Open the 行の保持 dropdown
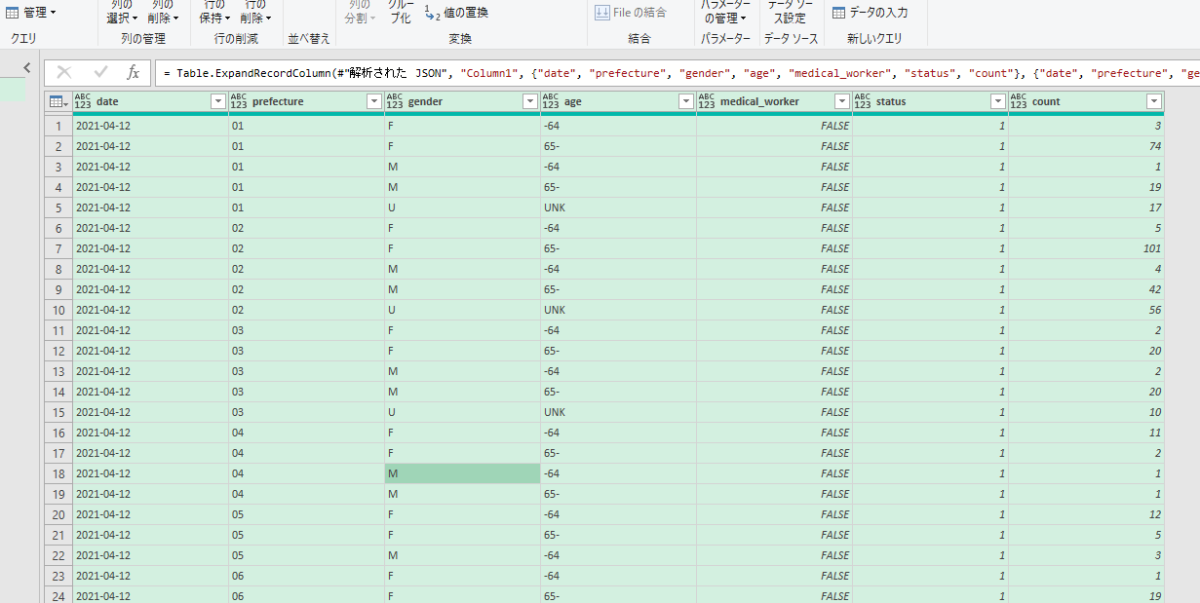The image size is (1200, 603). tap(214, 12)
